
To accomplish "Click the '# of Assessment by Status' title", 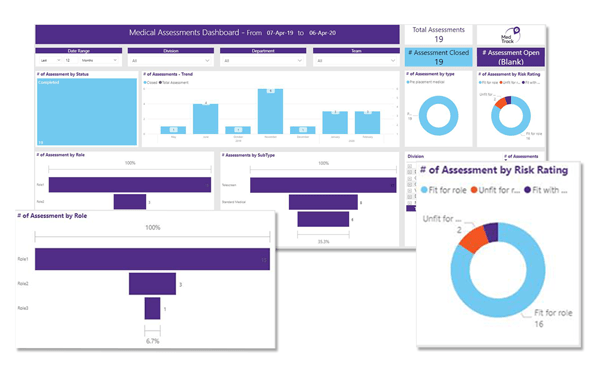I will pyautogui.click(x=63, y=74).
